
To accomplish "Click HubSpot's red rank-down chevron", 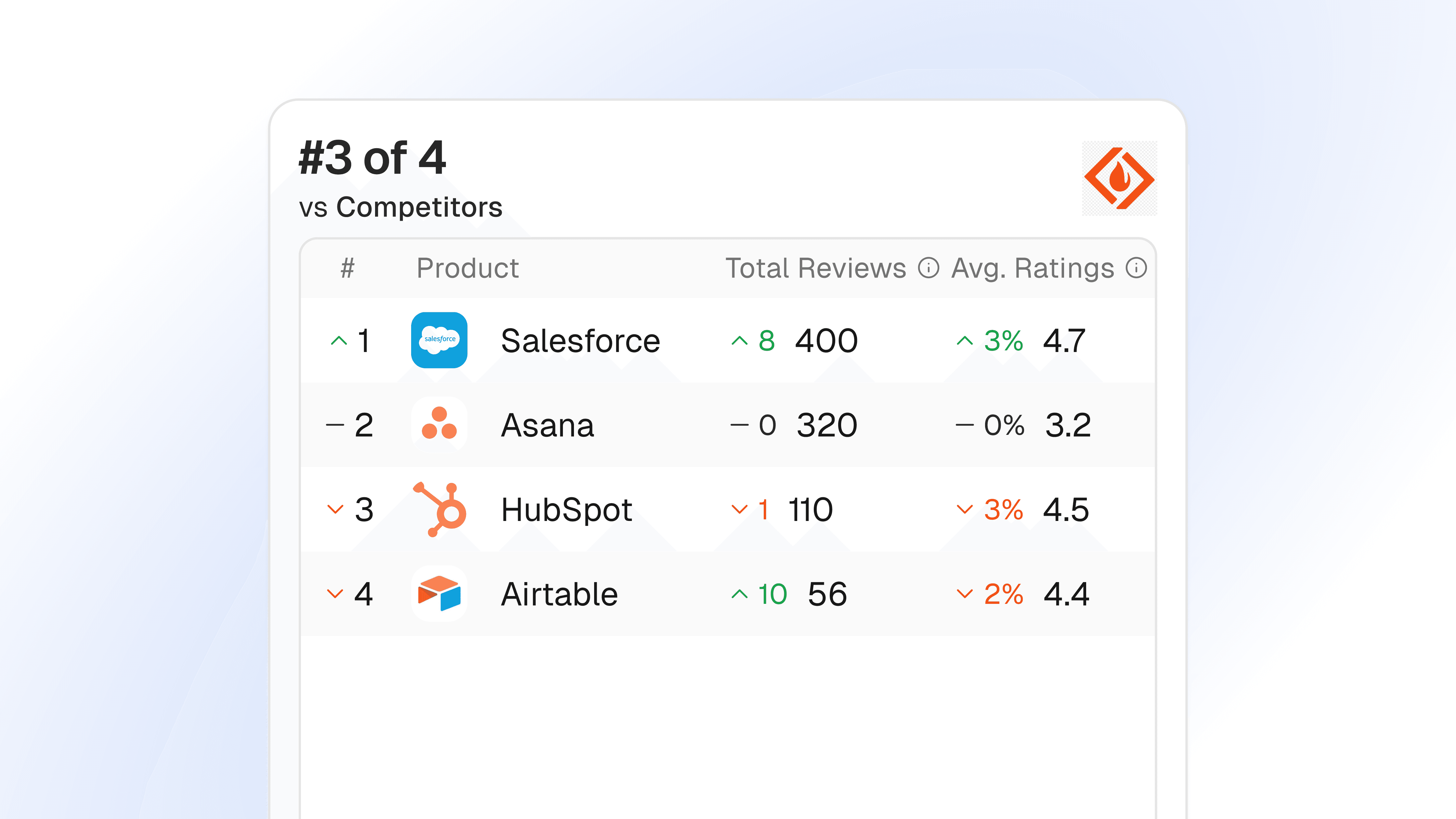I will 335,509.
